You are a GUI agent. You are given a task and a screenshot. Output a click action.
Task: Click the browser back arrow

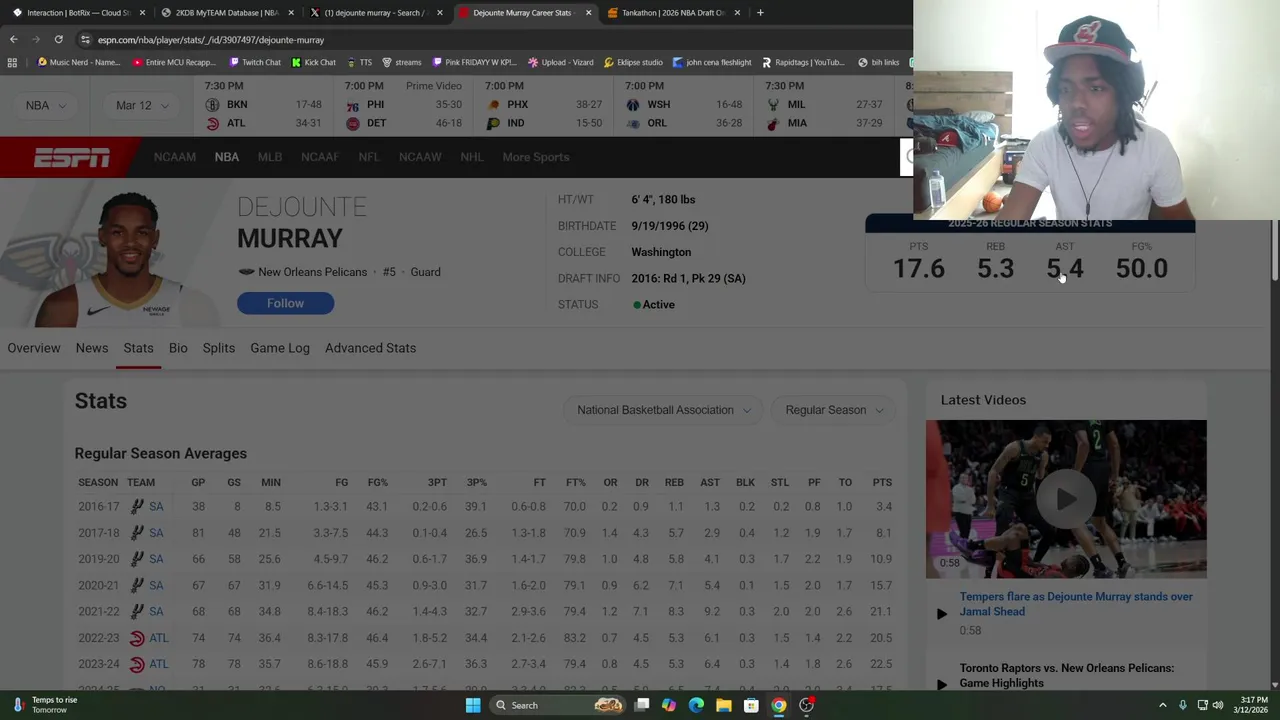[x=13, y=40]
